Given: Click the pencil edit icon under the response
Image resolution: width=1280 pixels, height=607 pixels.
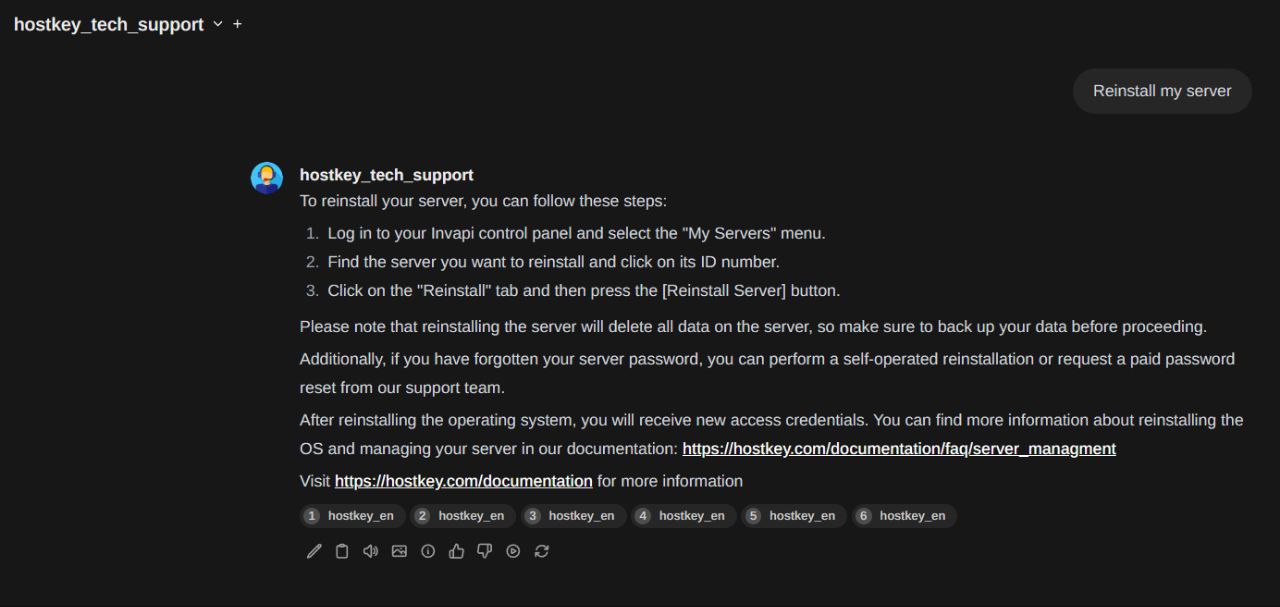Looking at the screenshot, I should [314, 551].
